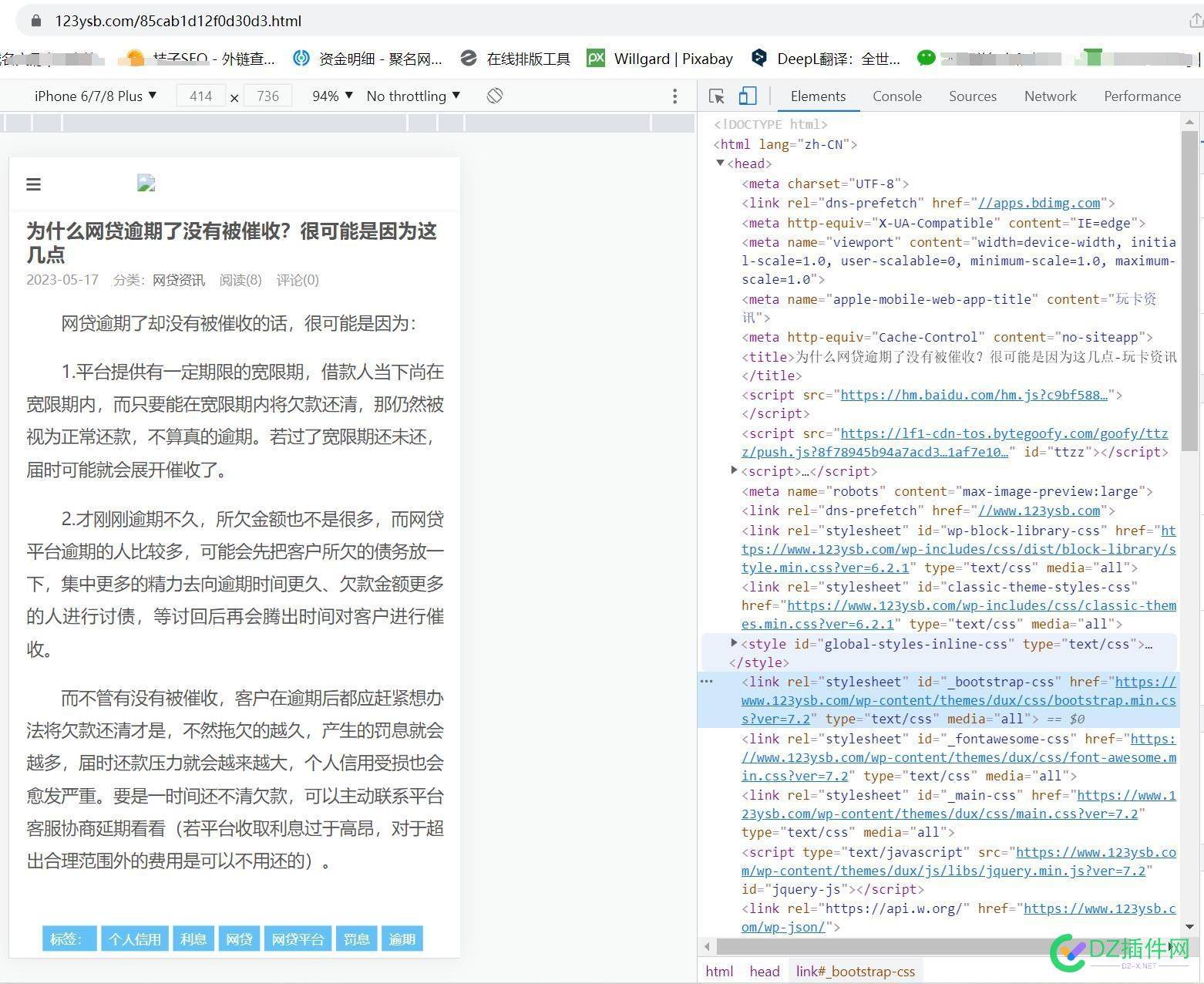Select the meta robots line
This screenshot has width=1204, height=984.
click(x=947, y=491)
